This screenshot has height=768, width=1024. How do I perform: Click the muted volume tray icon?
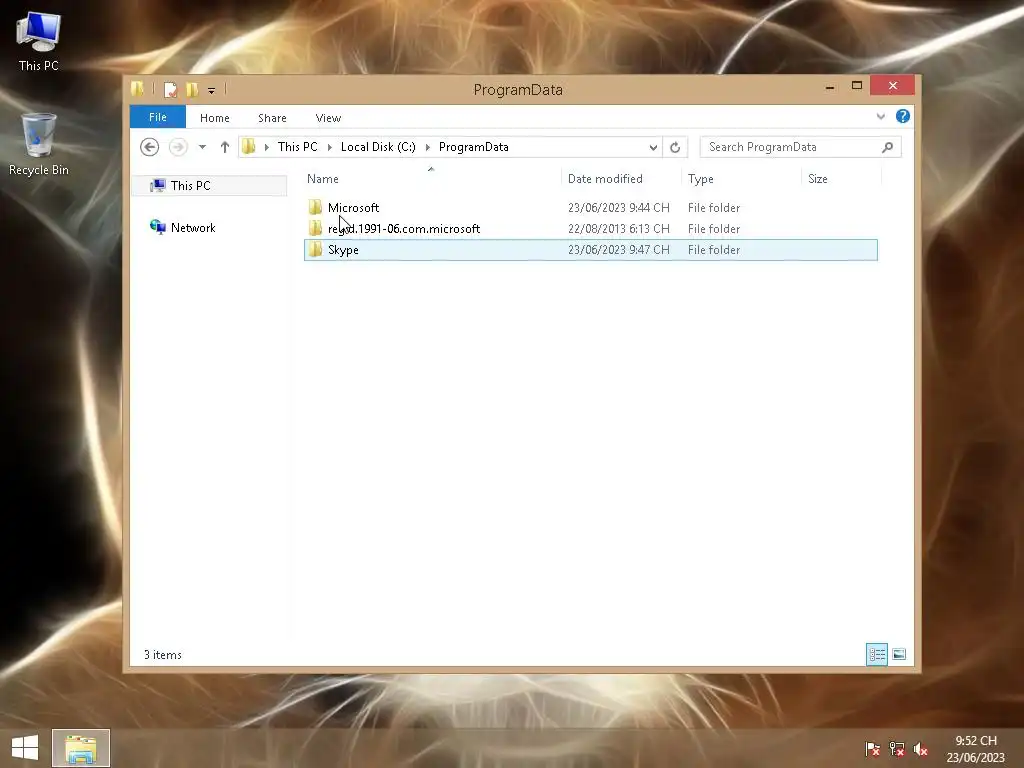[921, 749]
